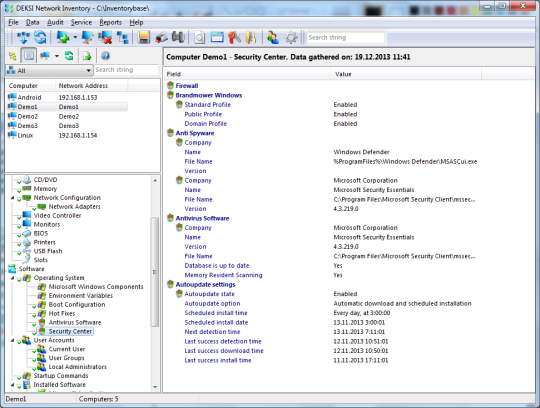Click the tree scrollbar down arrow
540x408 pixels.
point(155,387)
